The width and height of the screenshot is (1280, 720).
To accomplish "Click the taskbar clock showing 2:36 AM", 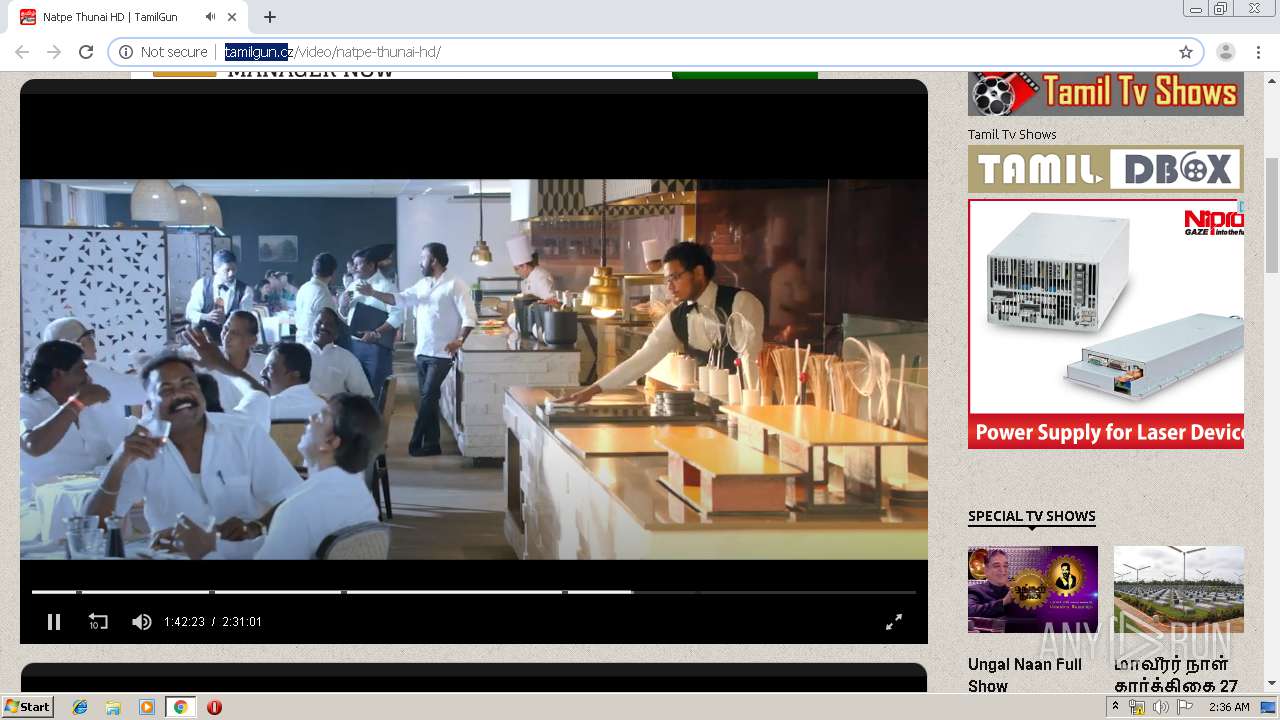I will (x=1229, y=707).
